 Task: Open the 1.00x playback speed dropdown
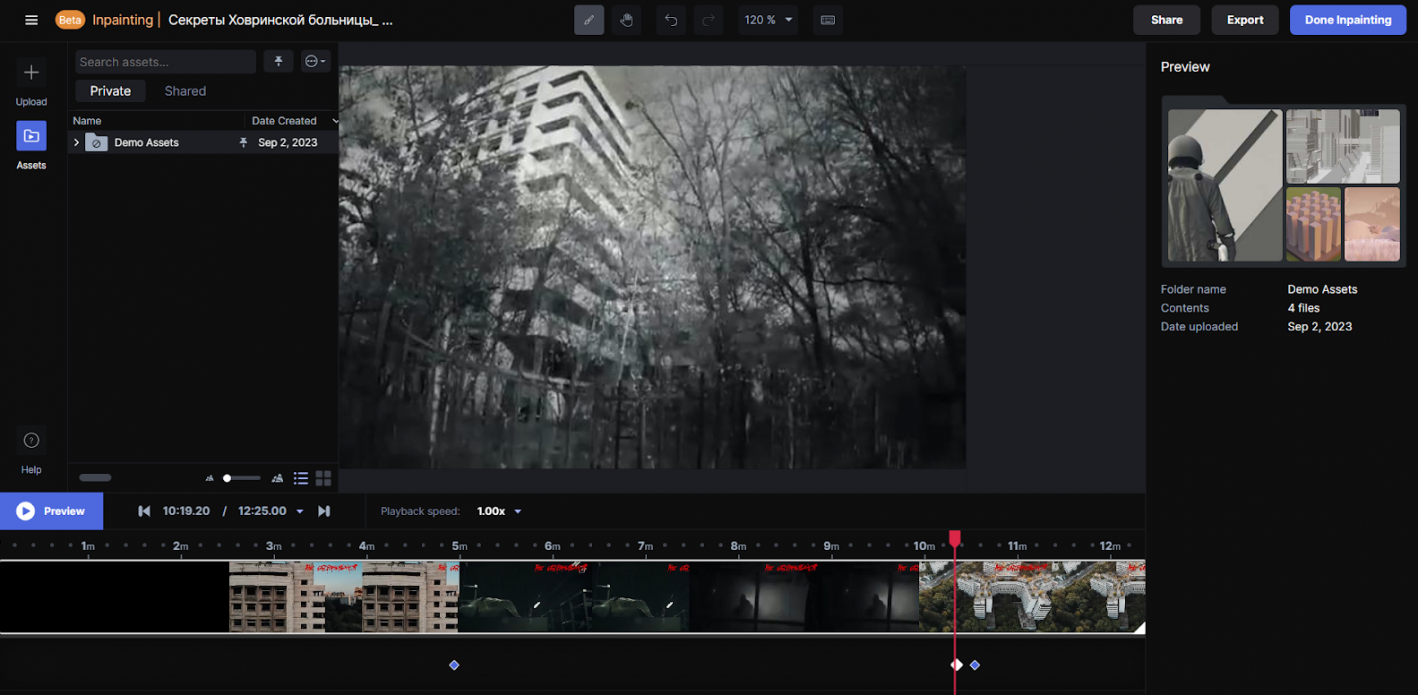499,511
